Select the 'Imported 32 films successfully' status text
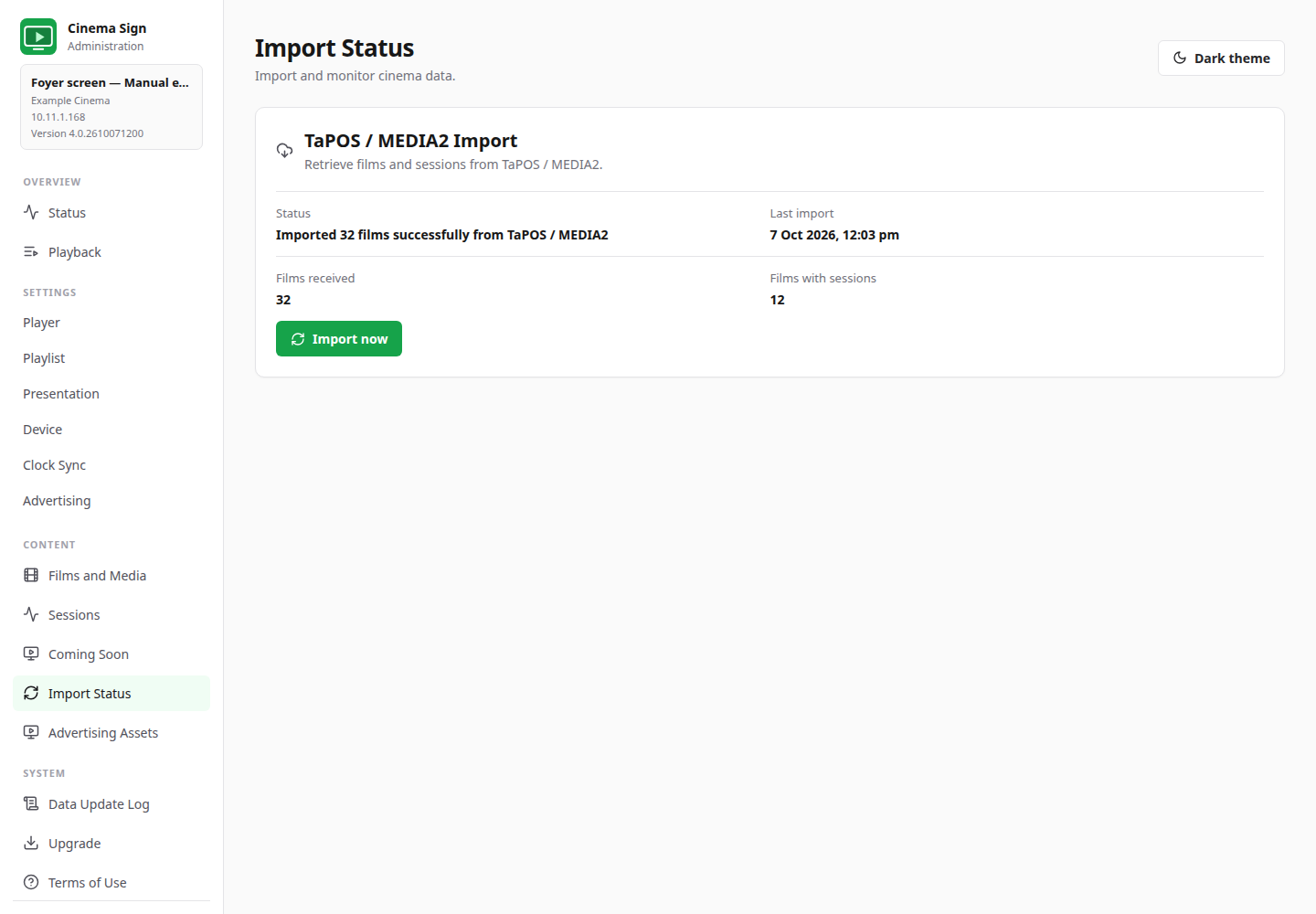Image resolution: width=1316 pixels, height=914 pixels. pyautogui.click(x=442, y=235)
